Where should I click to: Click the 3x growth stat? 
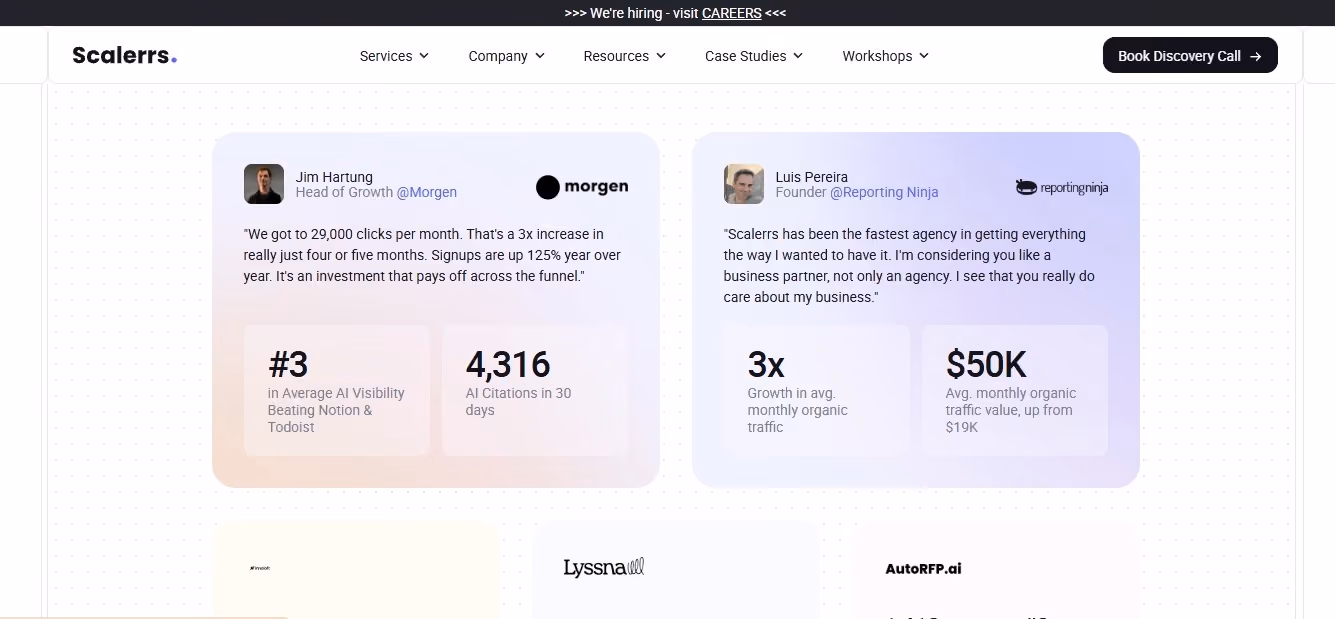coord(817,390)
